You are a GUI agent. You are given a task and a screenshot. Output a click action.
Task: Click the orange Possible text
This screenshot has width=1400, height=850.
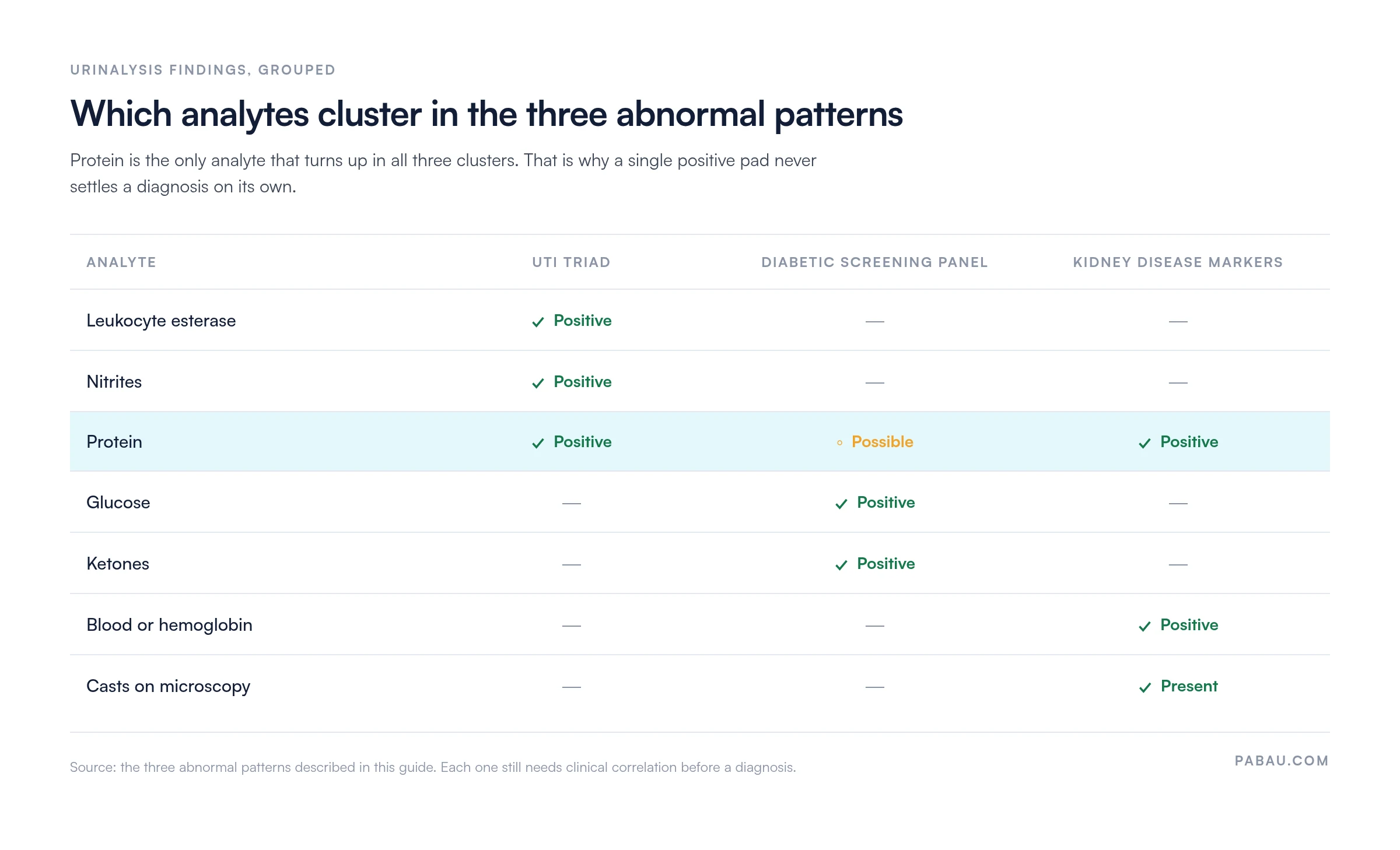point(882,442)
